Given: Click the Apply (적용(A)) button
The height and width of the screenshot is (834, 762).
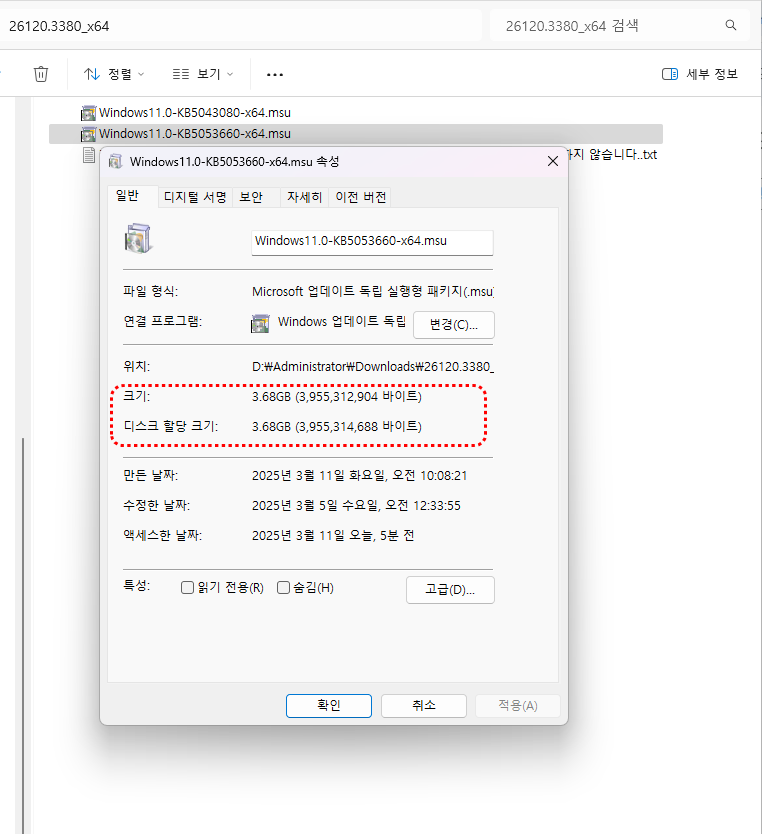Looking at the screenshot, I should 517,706.
